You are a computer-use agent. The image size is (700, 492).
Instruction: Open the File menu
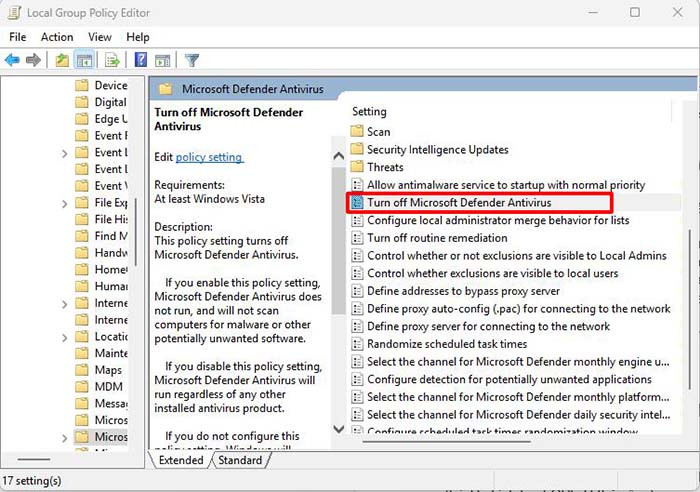point(17,37)
